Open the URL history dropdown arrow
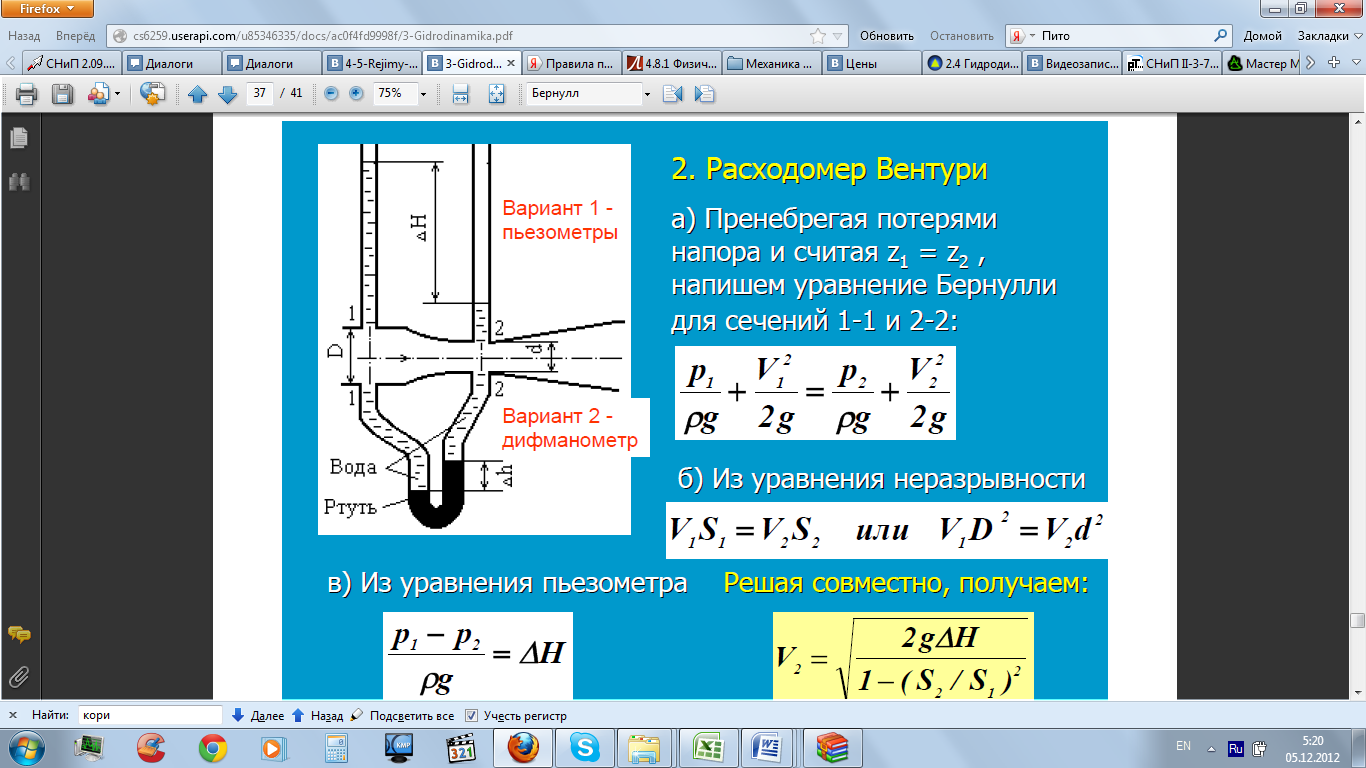The width and height of the screenshot is (1366, 768). [x=838, y=36]
